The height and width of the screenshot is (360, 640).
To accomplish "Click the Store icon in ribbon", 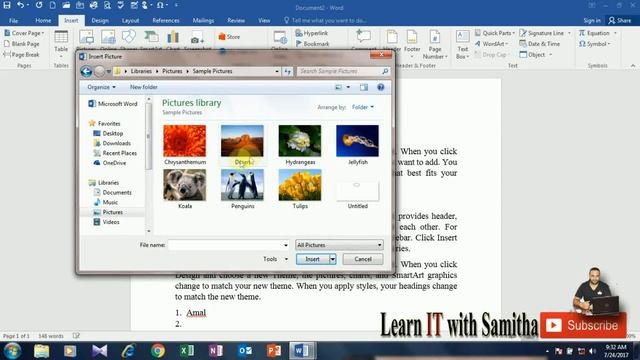I will (222, 37).
